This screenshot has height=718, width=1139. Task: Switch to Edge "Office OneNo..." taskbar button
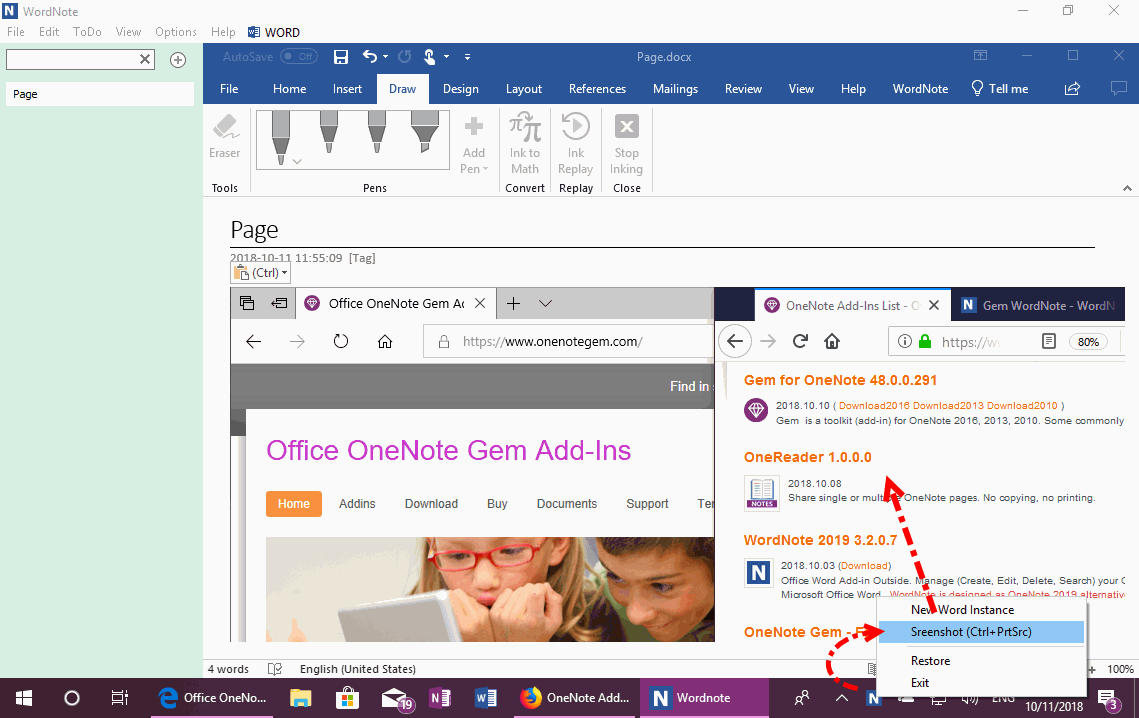[212, 698]
